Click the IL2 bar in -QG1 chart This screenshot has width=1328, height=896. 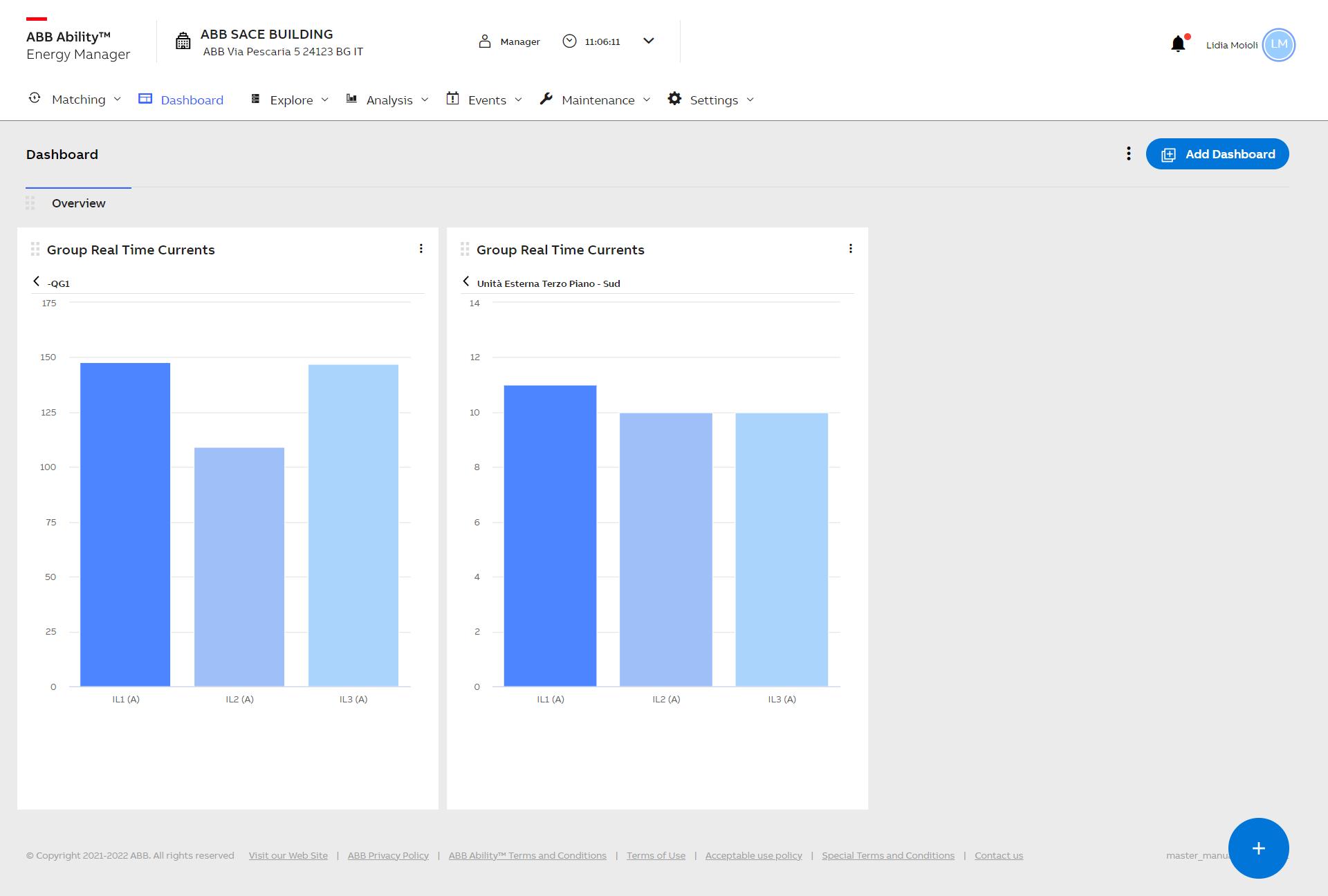(x=239, y=567)
